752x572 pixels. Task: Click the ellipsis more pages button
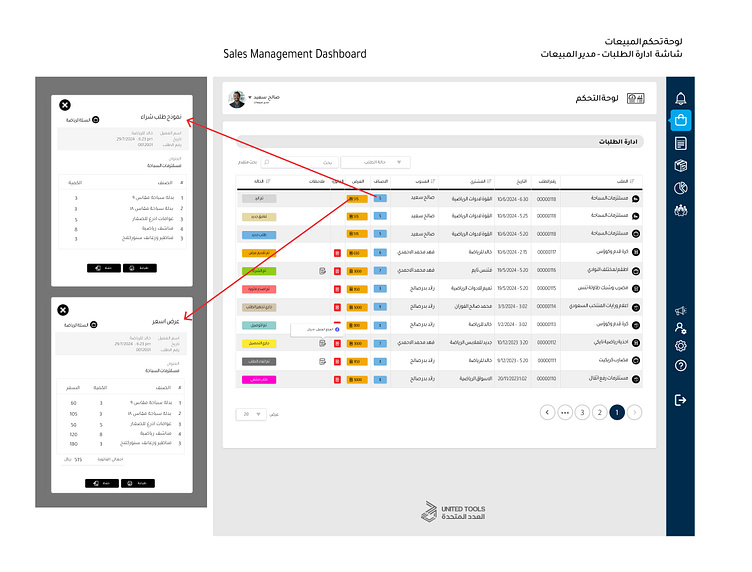pos(565,412)
